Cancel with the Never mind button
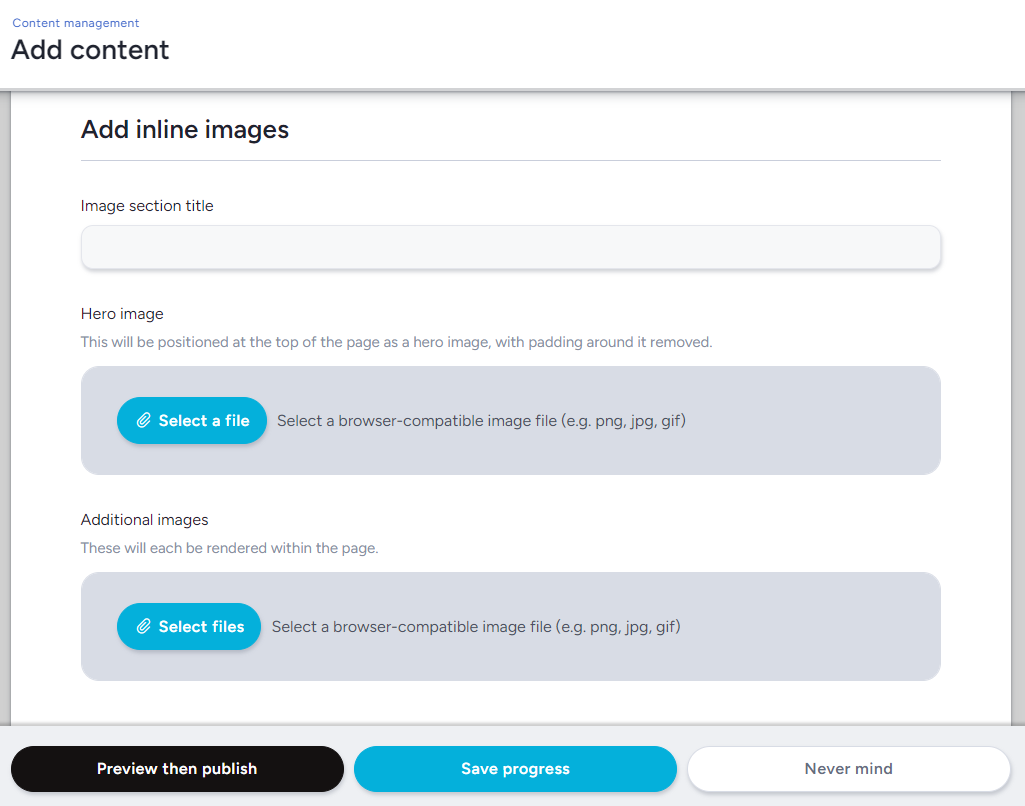The width and height of the screenshot is (1025, 806). (848, 769)
